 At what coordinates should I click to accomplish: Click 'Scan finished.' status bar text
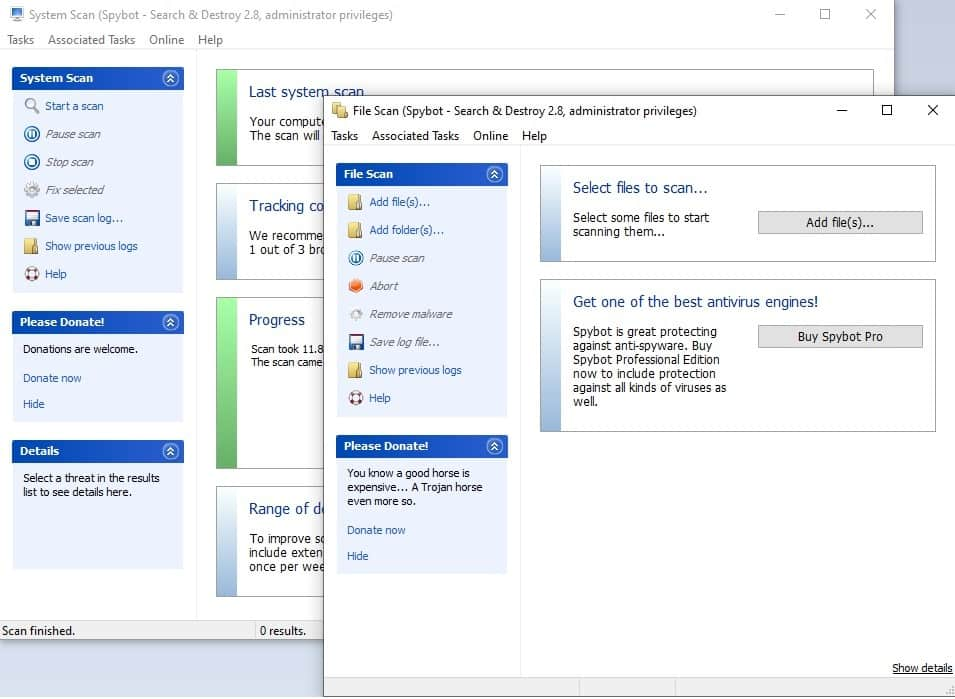click(x=38, y=631)
